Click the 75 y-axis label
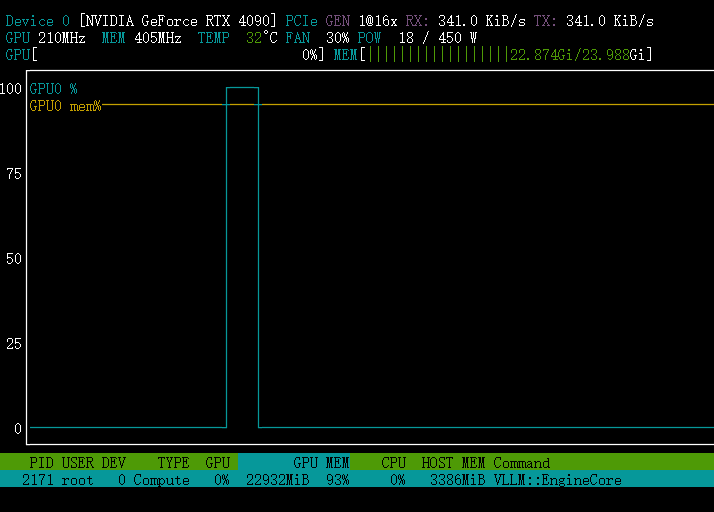The image size is (714, 512). tap(14, 174)
